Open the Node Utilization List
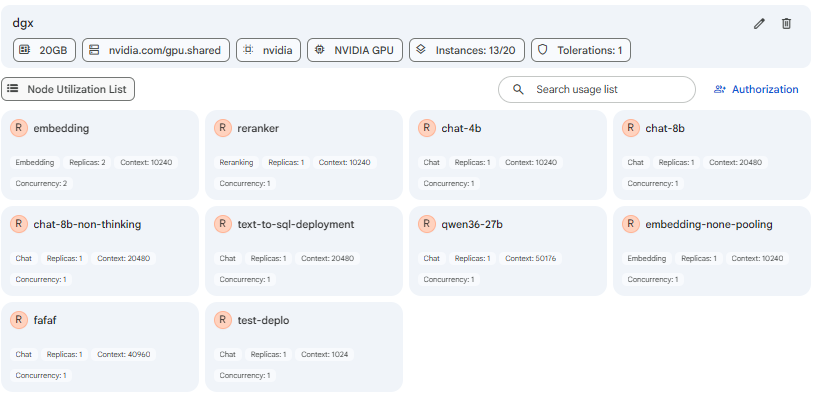 (68, 89)
